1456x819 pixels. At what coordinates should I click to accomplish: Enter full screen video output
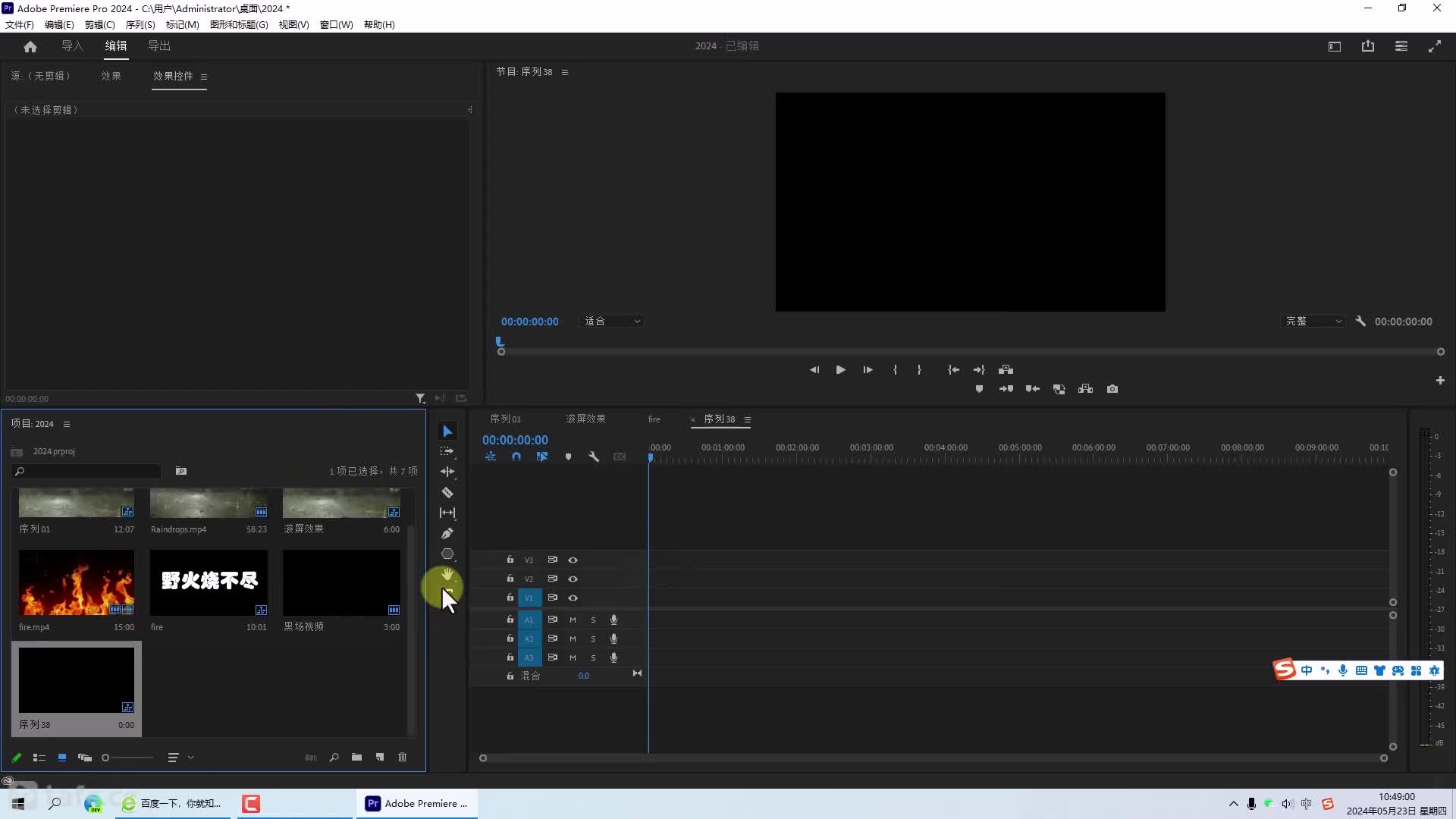(1435, 46)
